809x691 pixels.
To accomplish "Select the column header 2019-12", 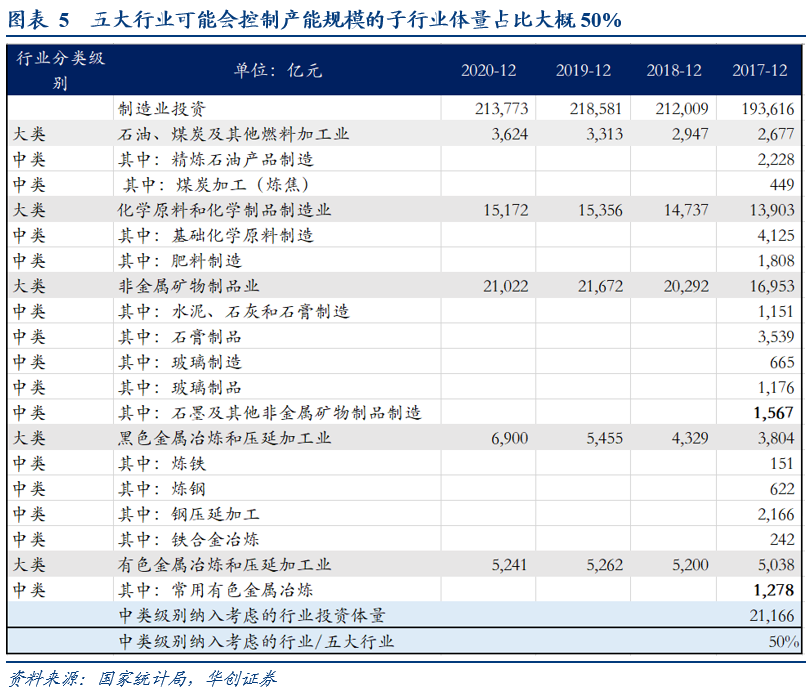I will click(583, 70).
